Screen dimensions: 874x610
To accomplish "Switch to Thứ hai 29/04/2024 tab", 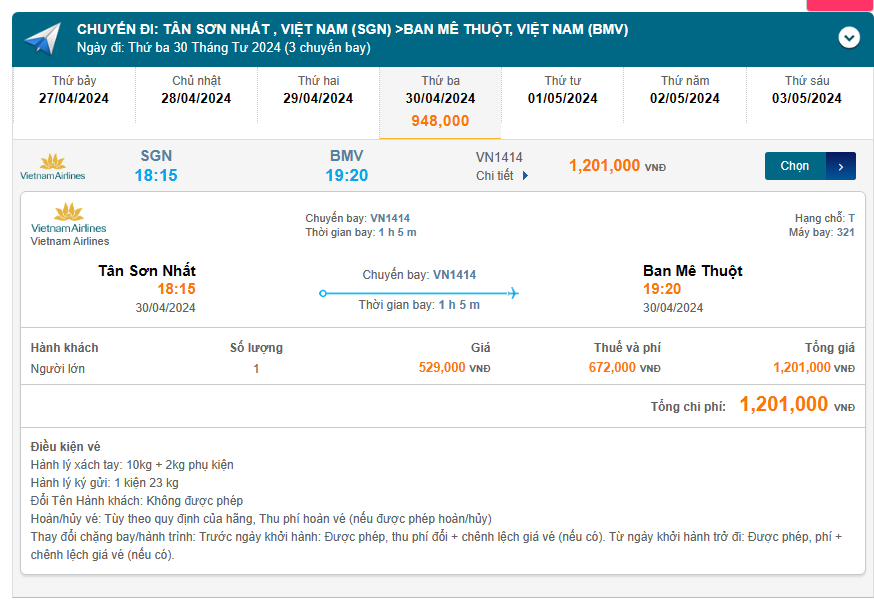I will (318, 90).
